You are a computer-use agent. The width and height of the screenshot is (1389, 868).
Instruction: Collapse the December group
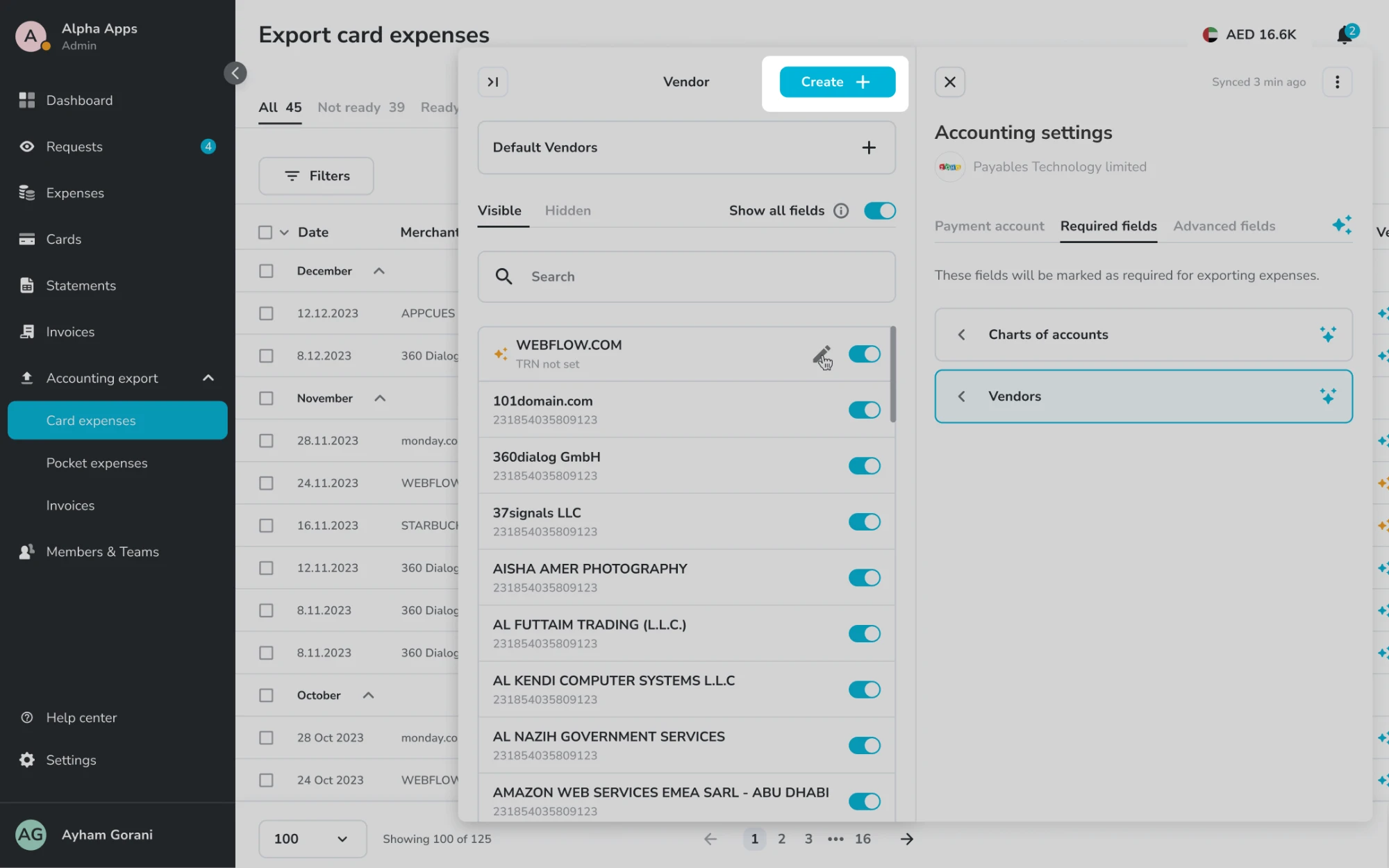379,271
